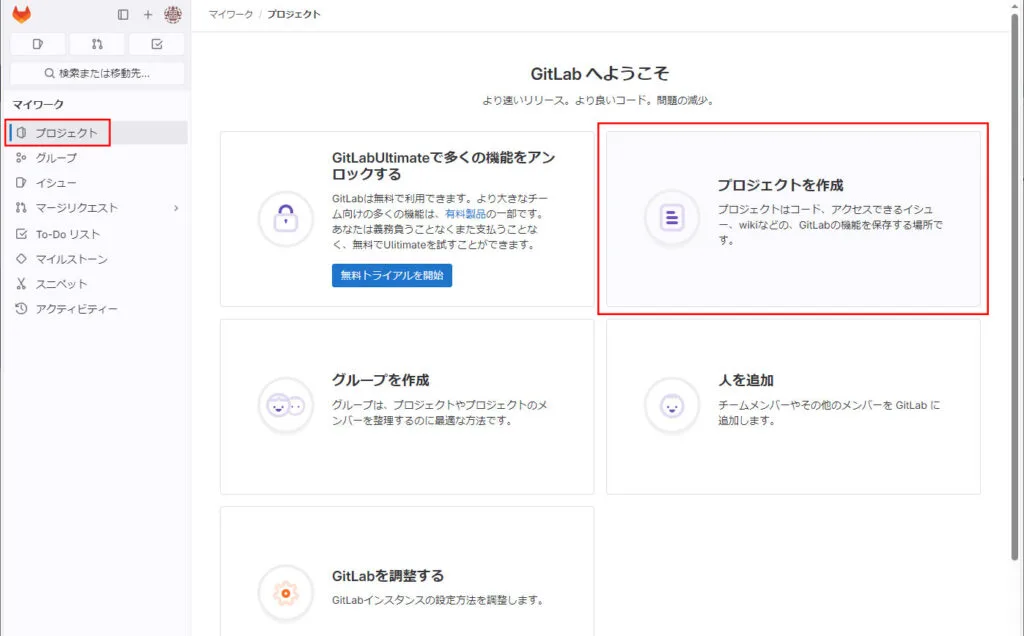
Task: Open the user avatar menu
Action: [x=173, y=15]
